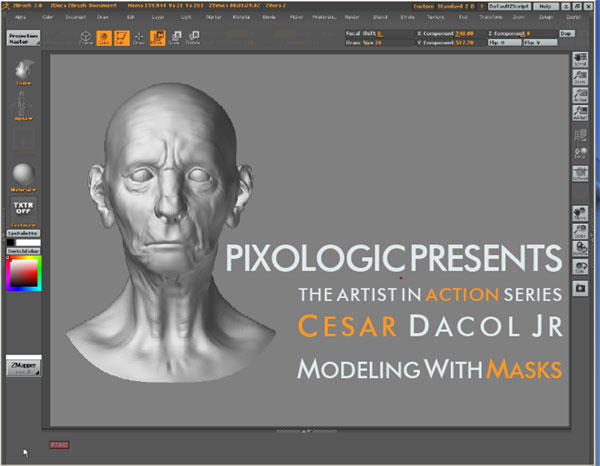Open the Transform menu
Image resolution: width=600 pixels, height=466 pixels.
[x=491, y=17]
